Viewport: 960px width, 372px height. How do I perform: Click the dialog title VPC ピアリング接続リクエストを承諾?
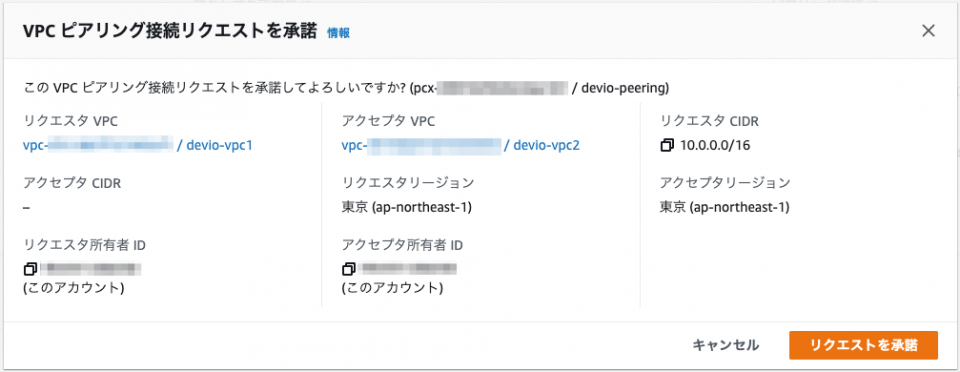pos(170,32)
